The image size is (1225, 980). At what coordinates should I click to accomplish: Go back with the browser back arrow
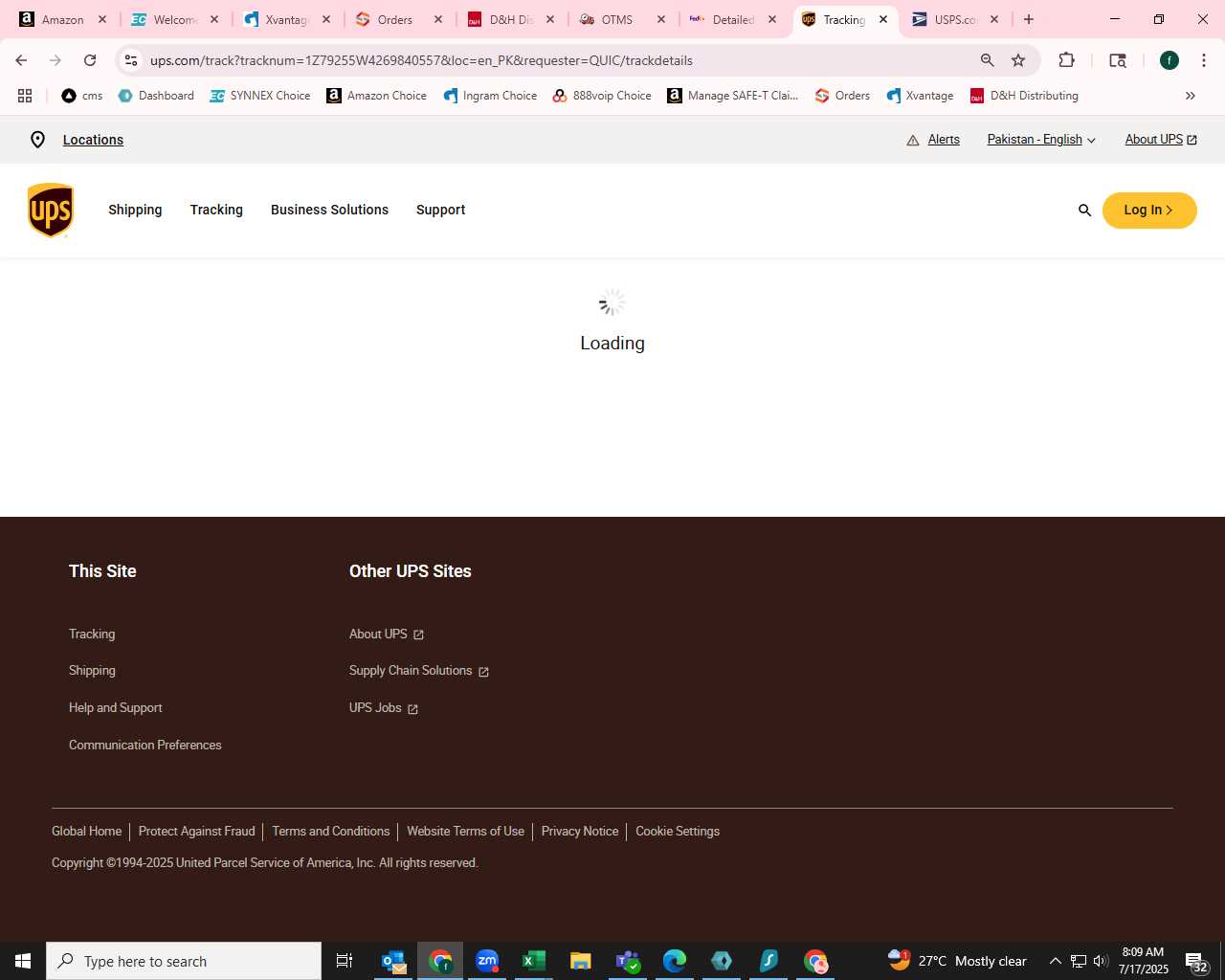pos(21,60)
